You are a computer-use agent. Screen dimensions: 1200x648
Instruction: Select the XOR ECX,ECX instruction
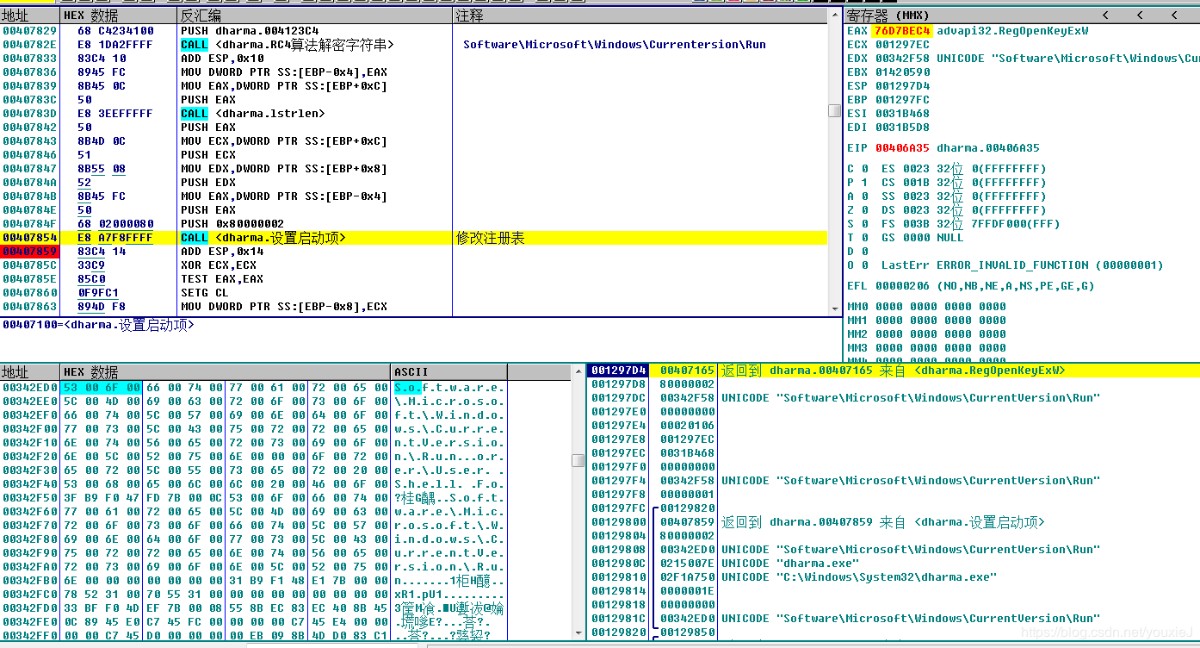[218, 265]
